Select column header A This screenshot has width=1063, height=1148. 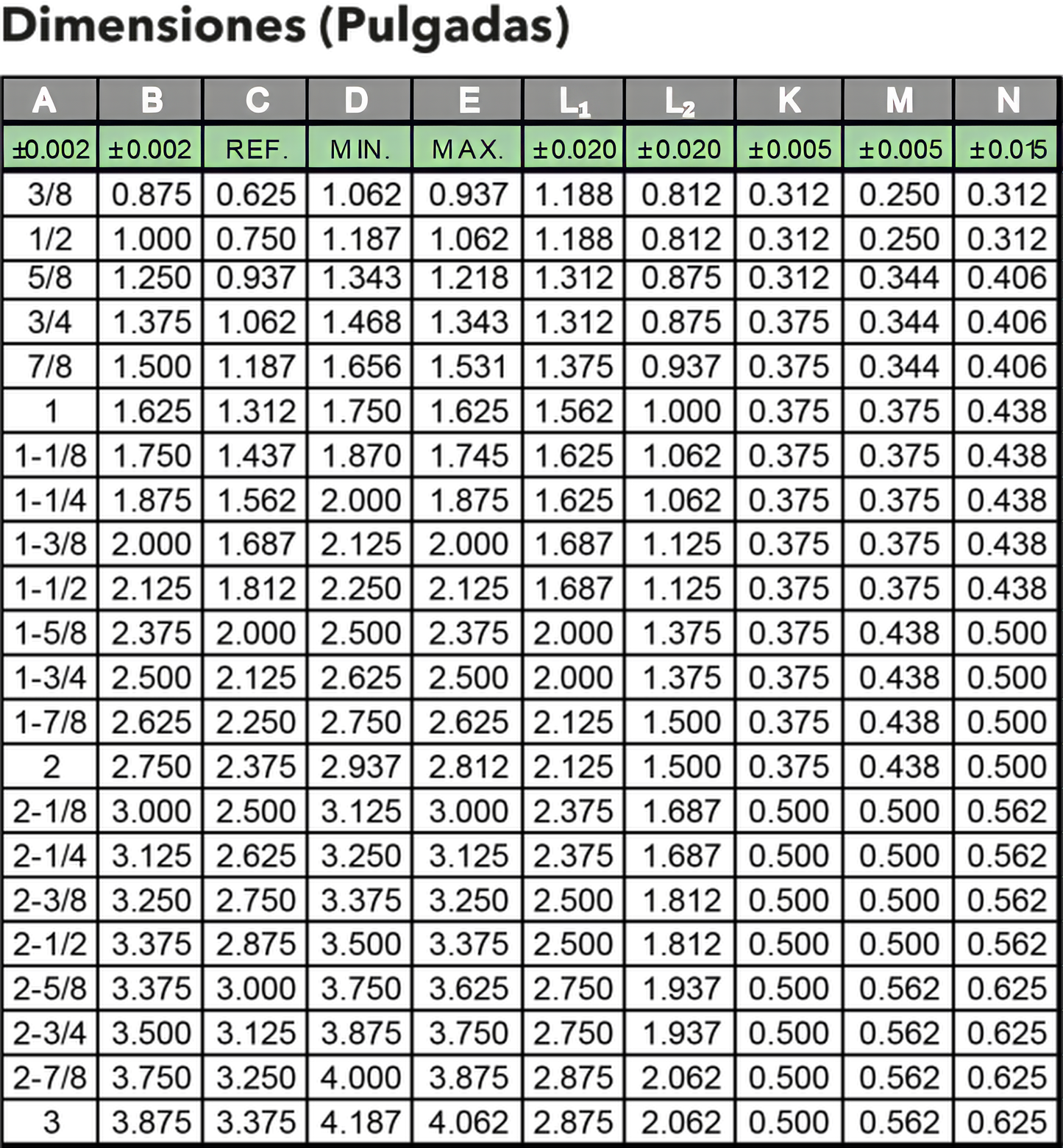click(x=49, y=100)
